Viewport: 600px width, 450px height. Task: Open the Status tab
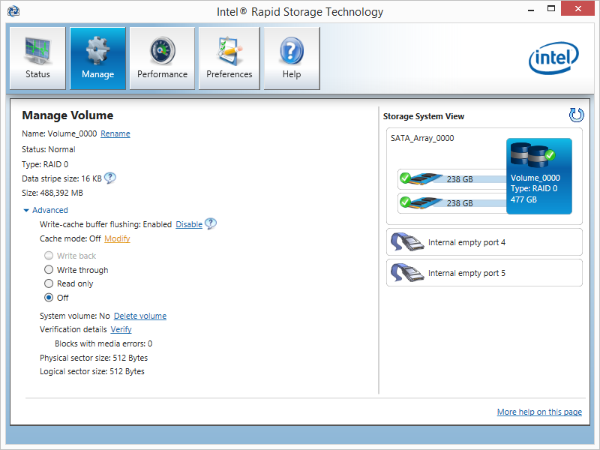click(38, 58)
